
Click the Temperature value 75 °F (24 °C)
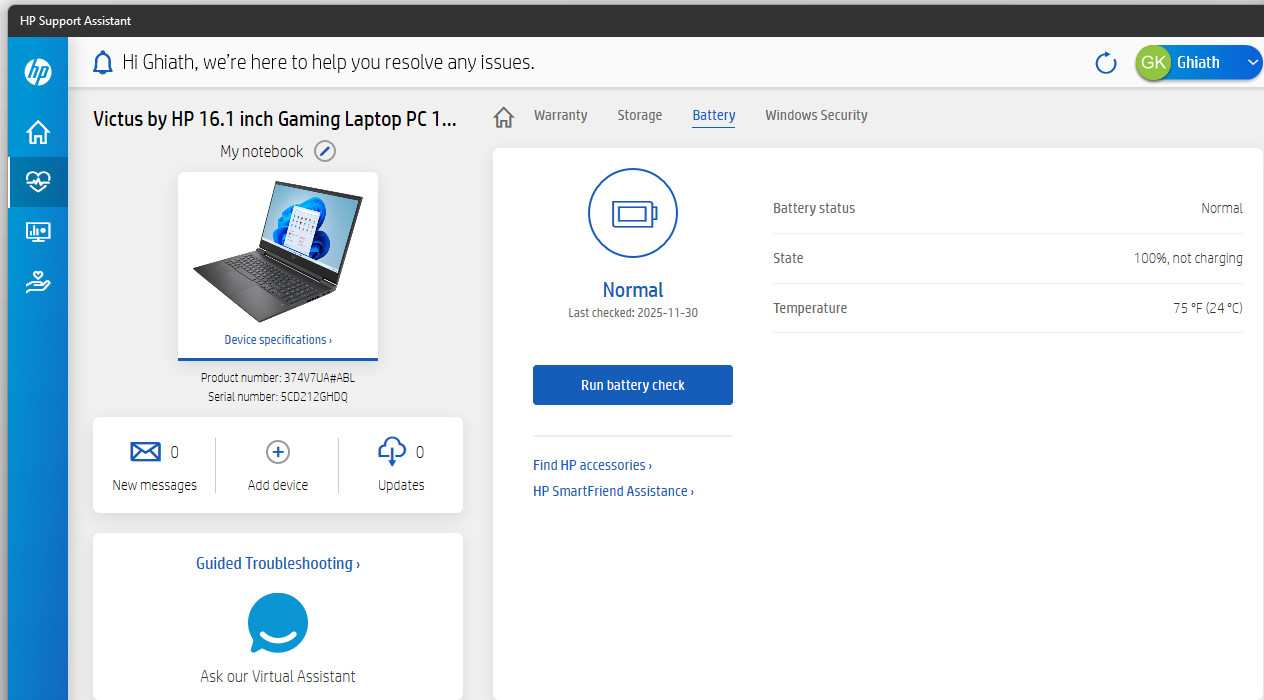[1208, 308]
